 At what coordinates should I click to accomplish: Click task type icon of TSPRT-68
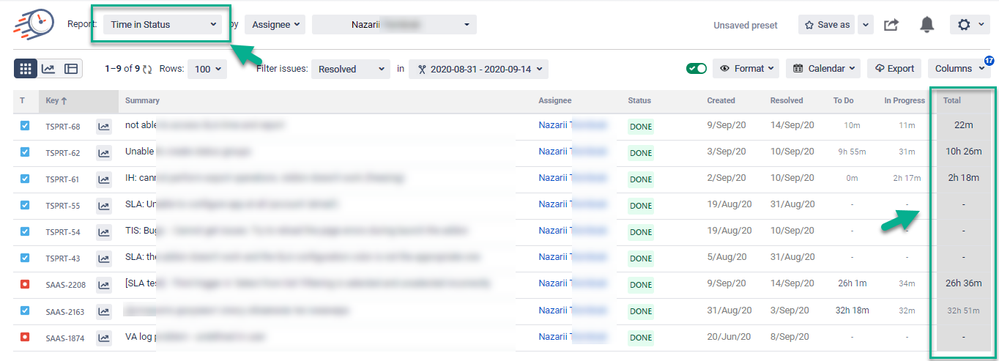click(x=25, y=125)
